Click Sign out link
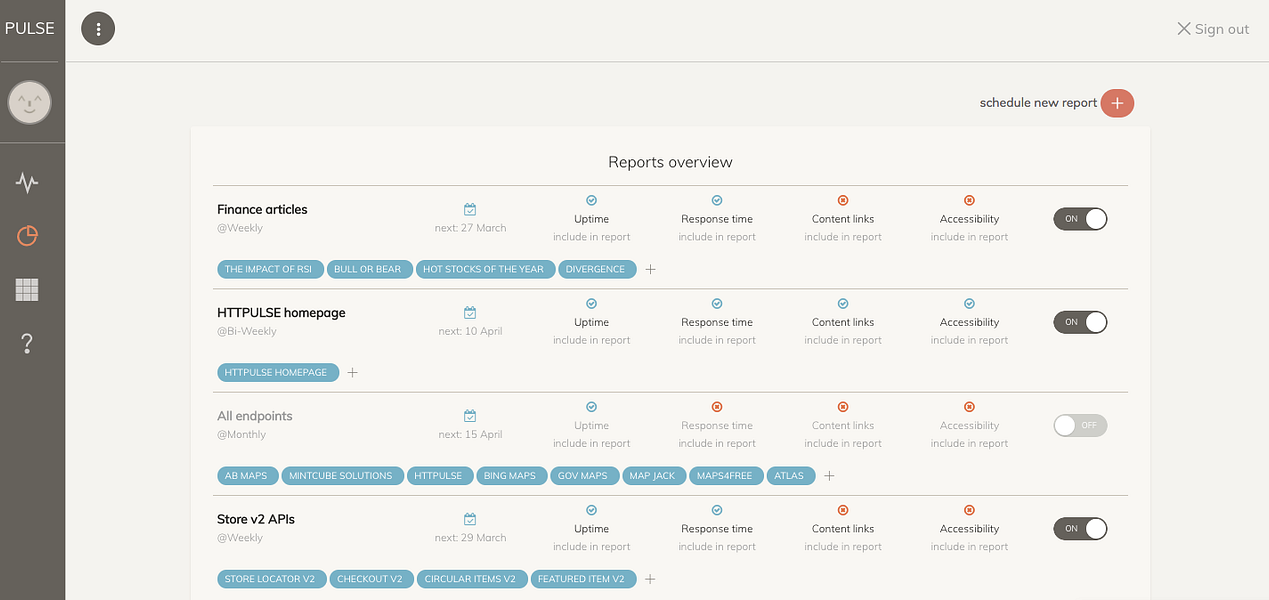Viewport: 1269px width, 600px height. (1213, 29)
